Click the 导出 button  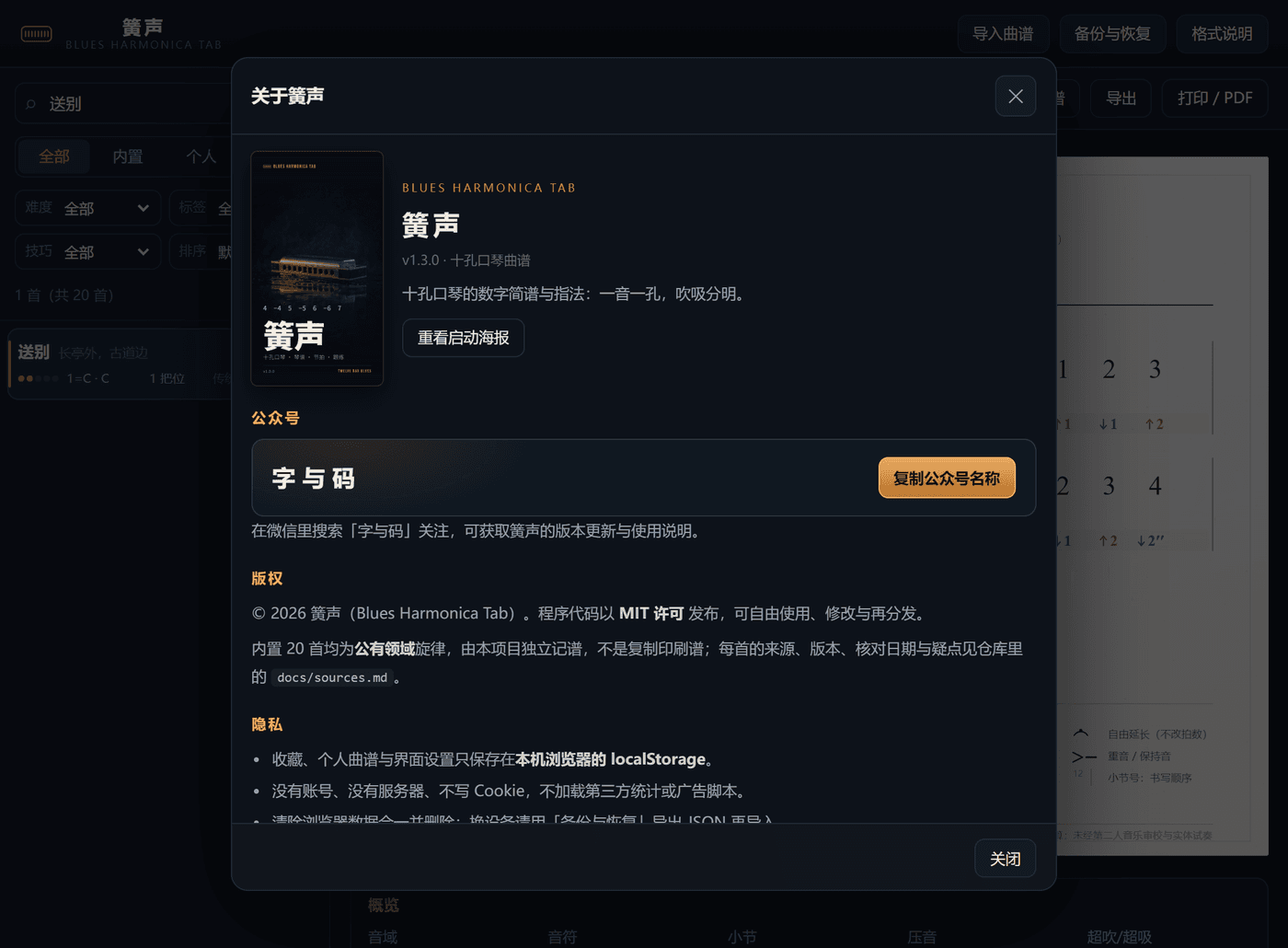(x=1121, y=98)
